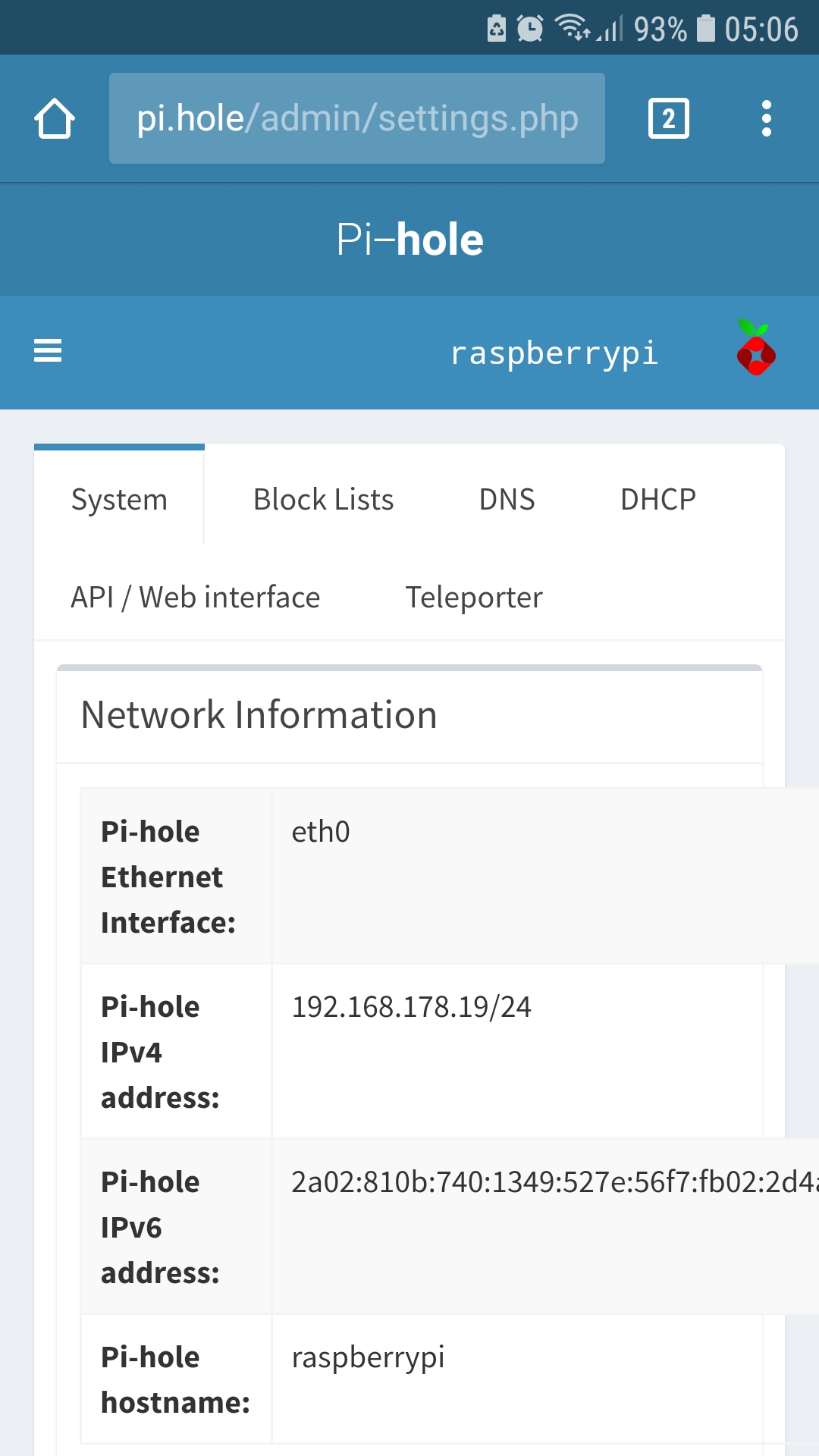Open the browser three-dot overflow menu
This screenshot has height=1456, width=819.
[x=767, y=118]
